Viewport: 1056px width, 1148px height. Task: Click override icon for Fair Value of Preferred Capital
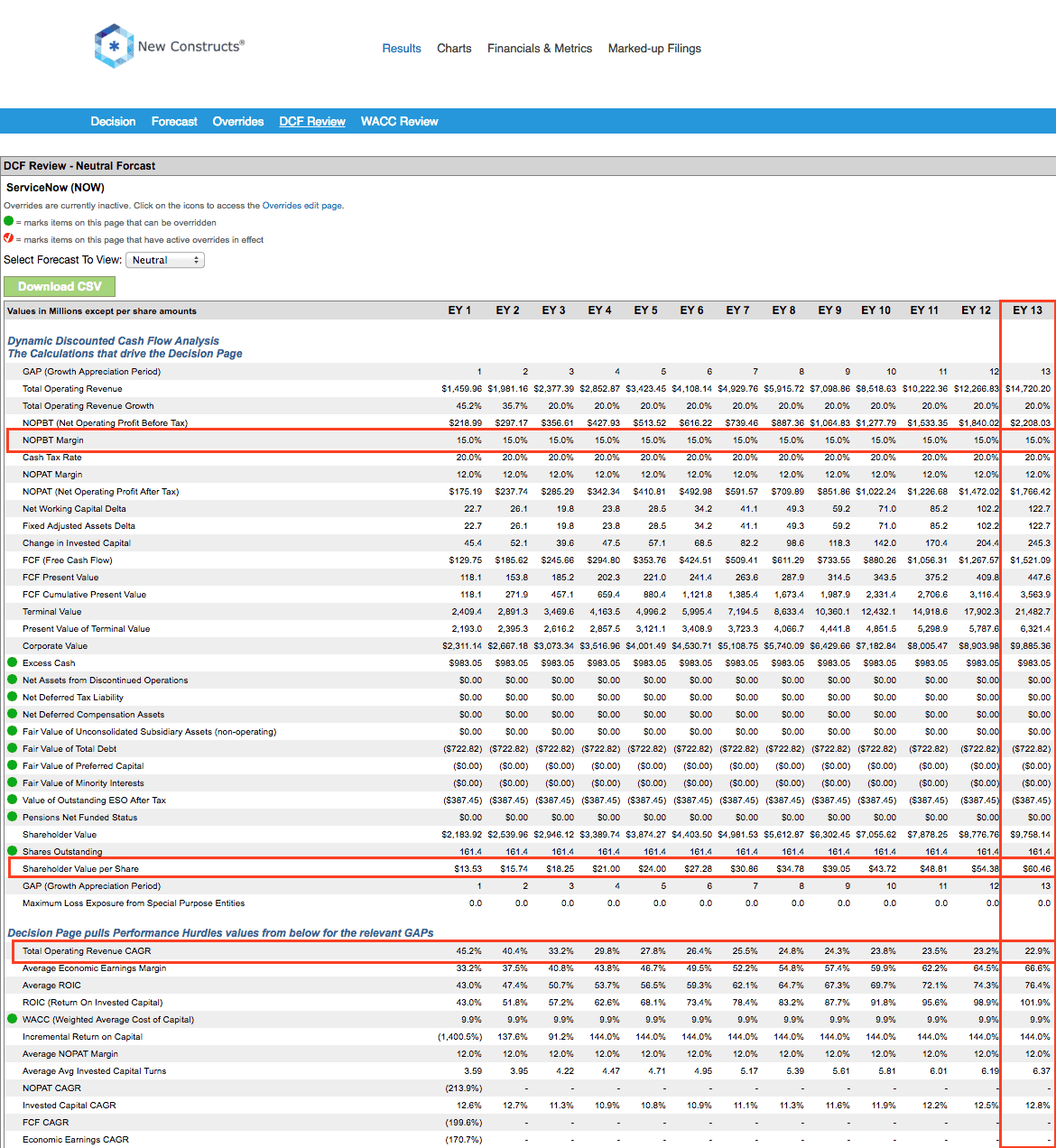click(12, 765)
